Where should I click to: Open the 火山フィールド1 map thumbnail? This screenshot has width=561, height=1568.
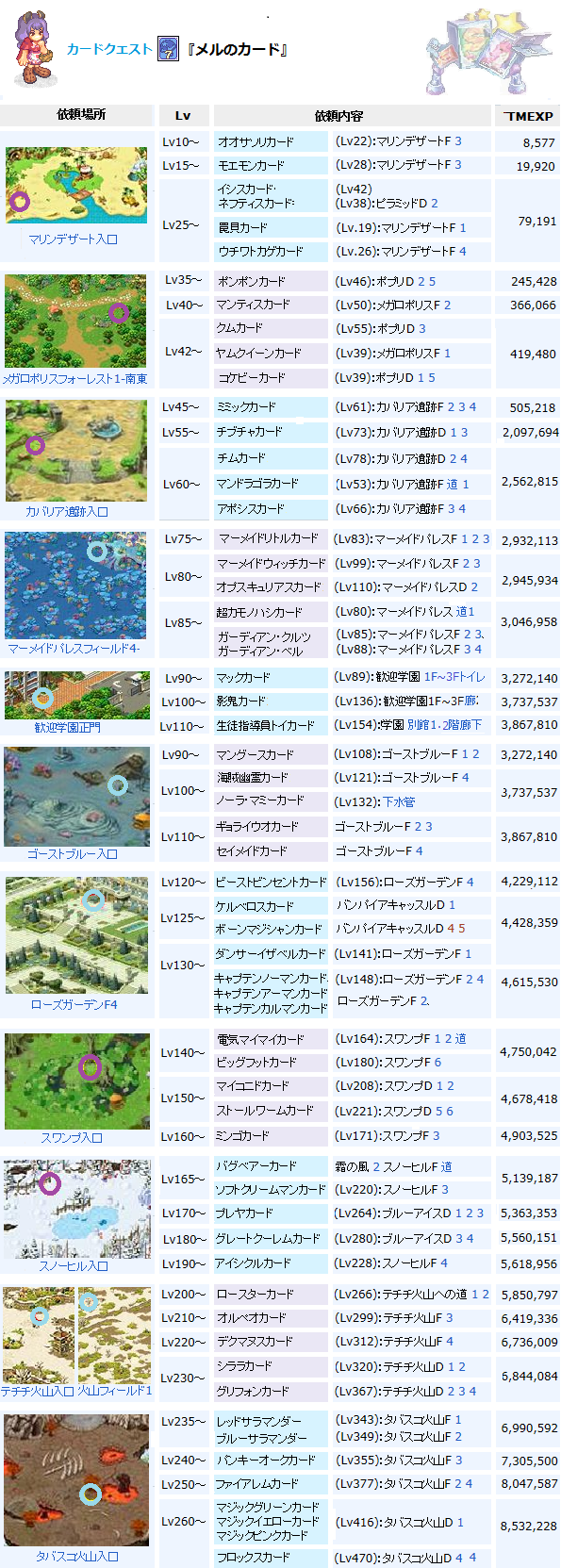114,1335
